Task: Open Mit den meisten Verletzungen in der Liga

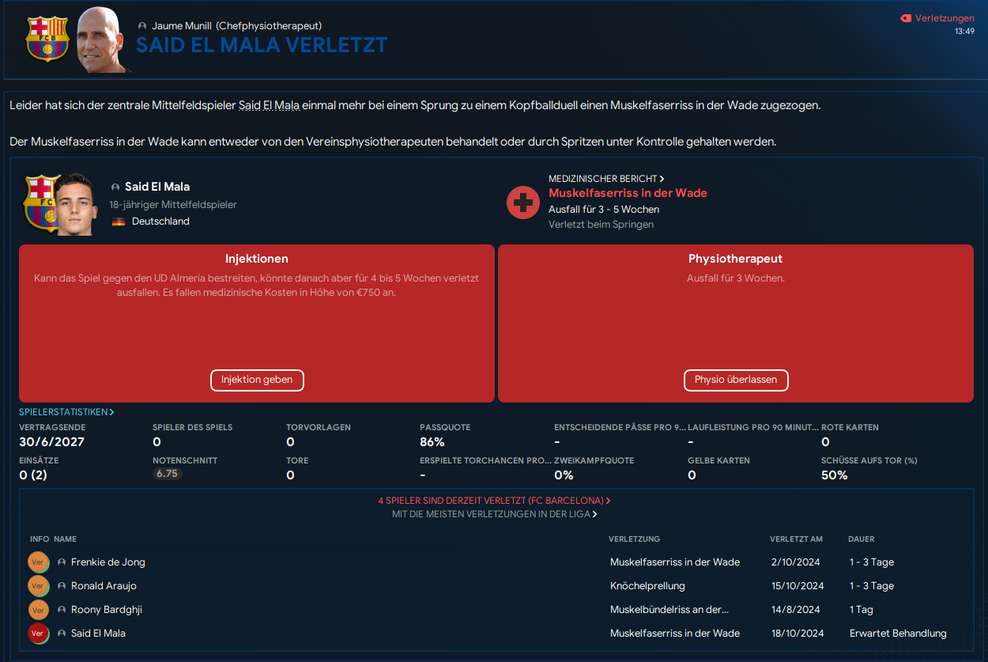Action: (x=494, y=514)
